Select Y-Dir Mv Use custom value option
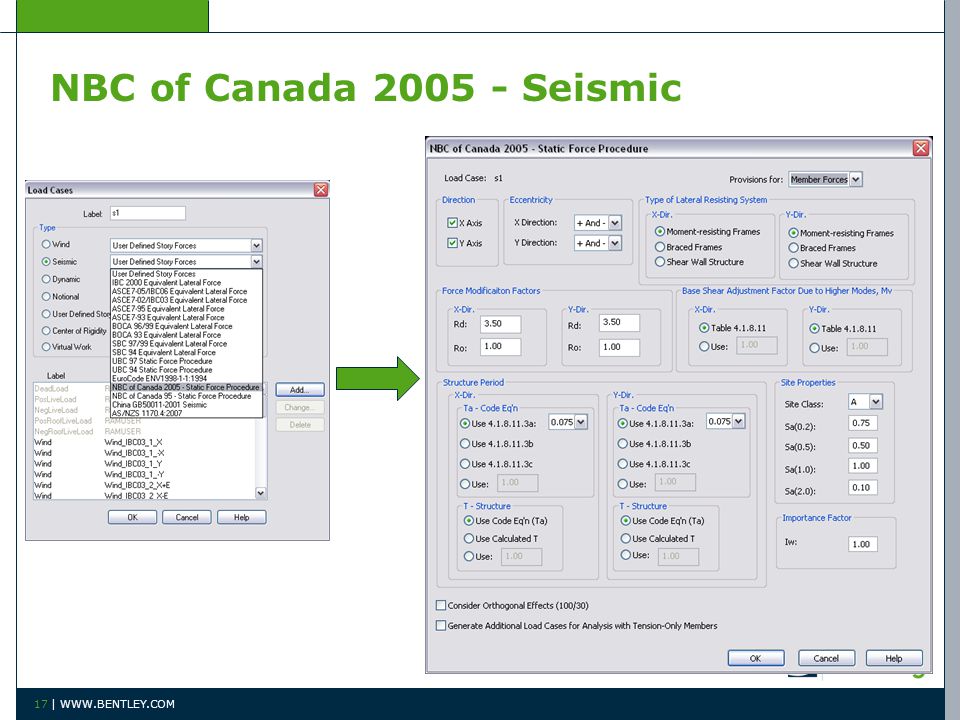This screenshot has height=720, width=960. (814, 348)
